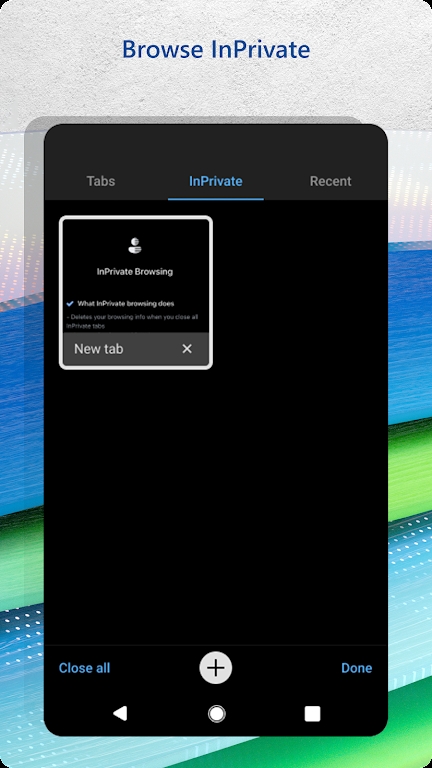Open the InPrivate Browsing tab thumbnail
Viewport: 432px width, 768px height.
pyautogui.click(x=136, y=276)
